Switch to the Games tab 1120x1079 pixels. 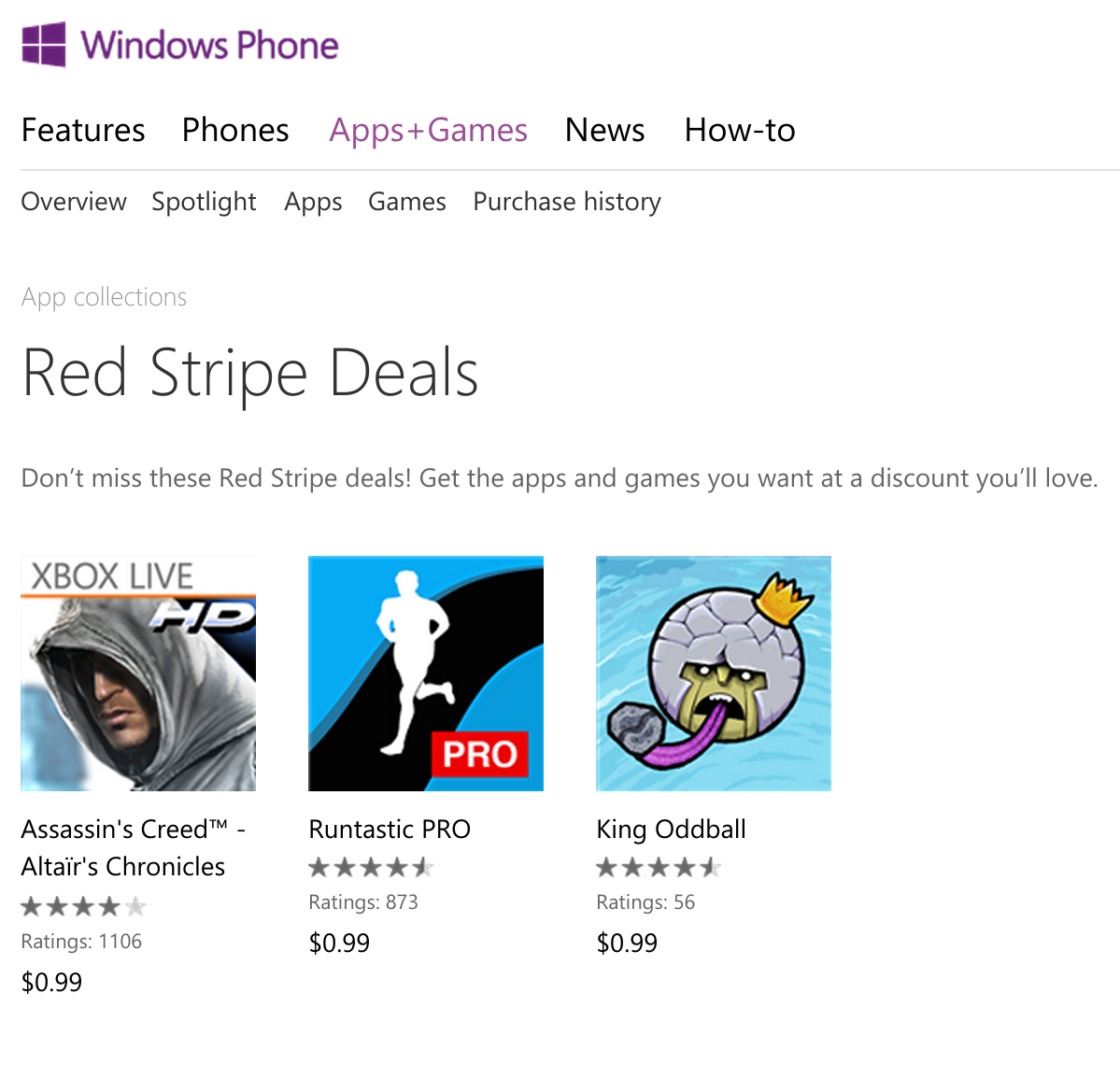(x=406, y=202)
